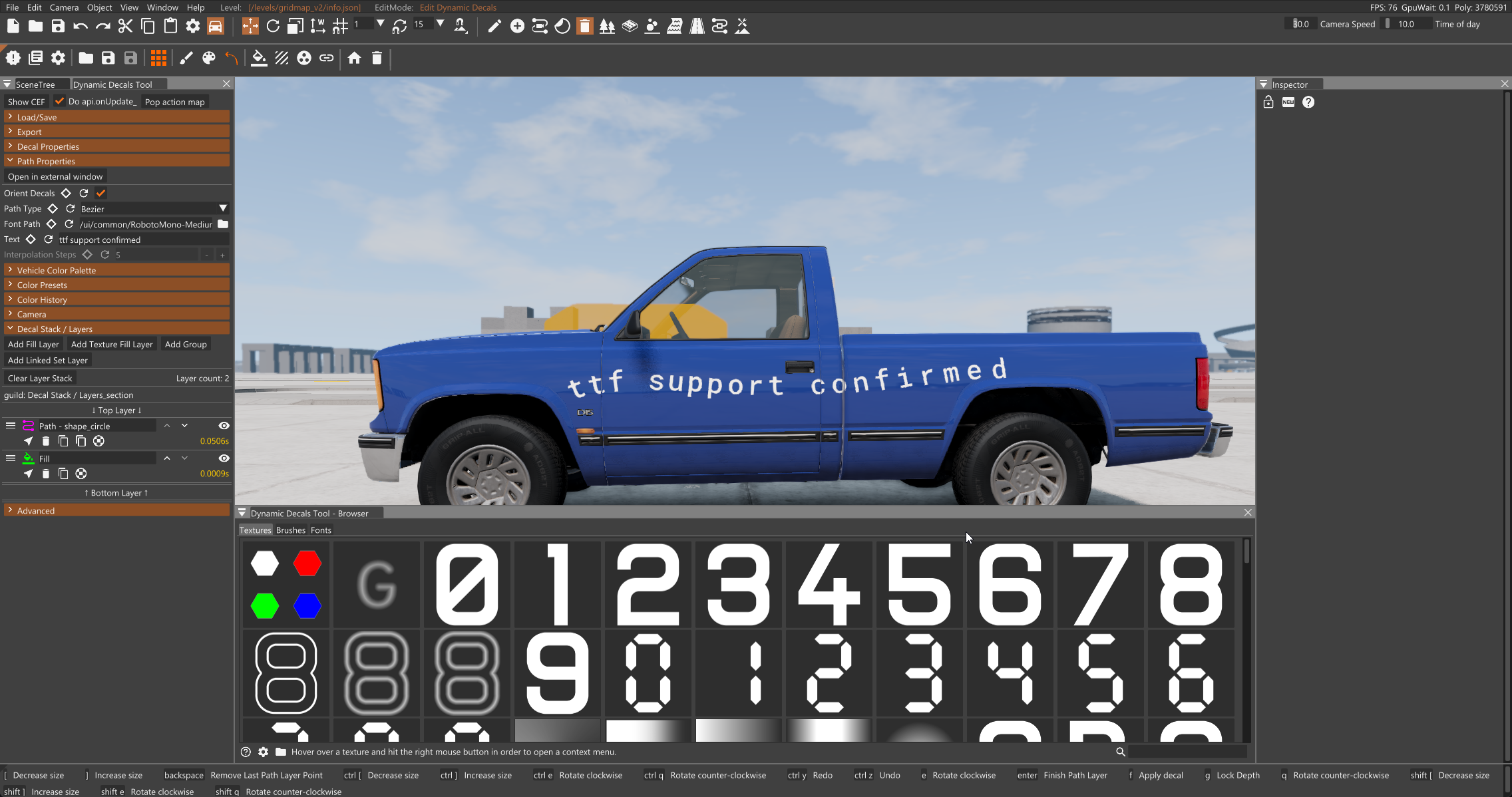This screenshot has height=797, width=1512.
Task: Switch to the Fonts tab in Browser
Action: (x=321, y=530)
